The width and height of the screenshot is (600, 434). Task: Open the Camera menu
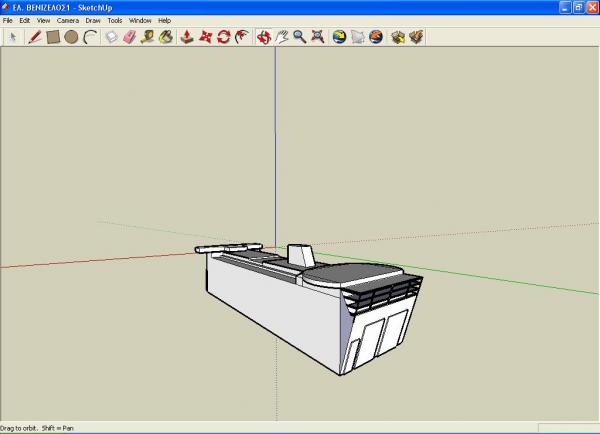[68, 20]
